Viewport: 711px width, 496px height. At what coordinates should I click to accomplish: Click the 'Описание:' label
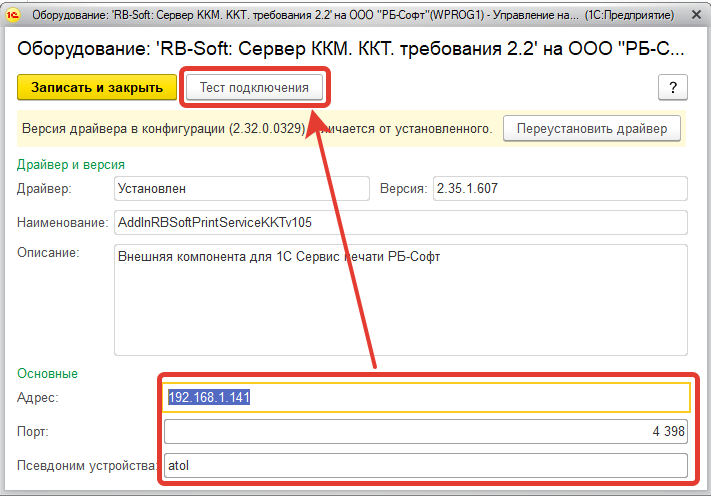[48, 253]
